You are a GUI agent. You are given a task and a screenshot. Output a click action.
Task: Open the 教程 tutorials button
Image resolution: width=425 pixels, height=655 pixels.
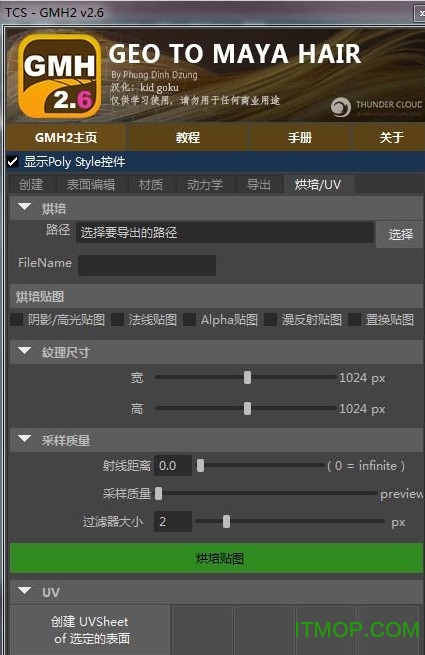(x=188, y=137)
